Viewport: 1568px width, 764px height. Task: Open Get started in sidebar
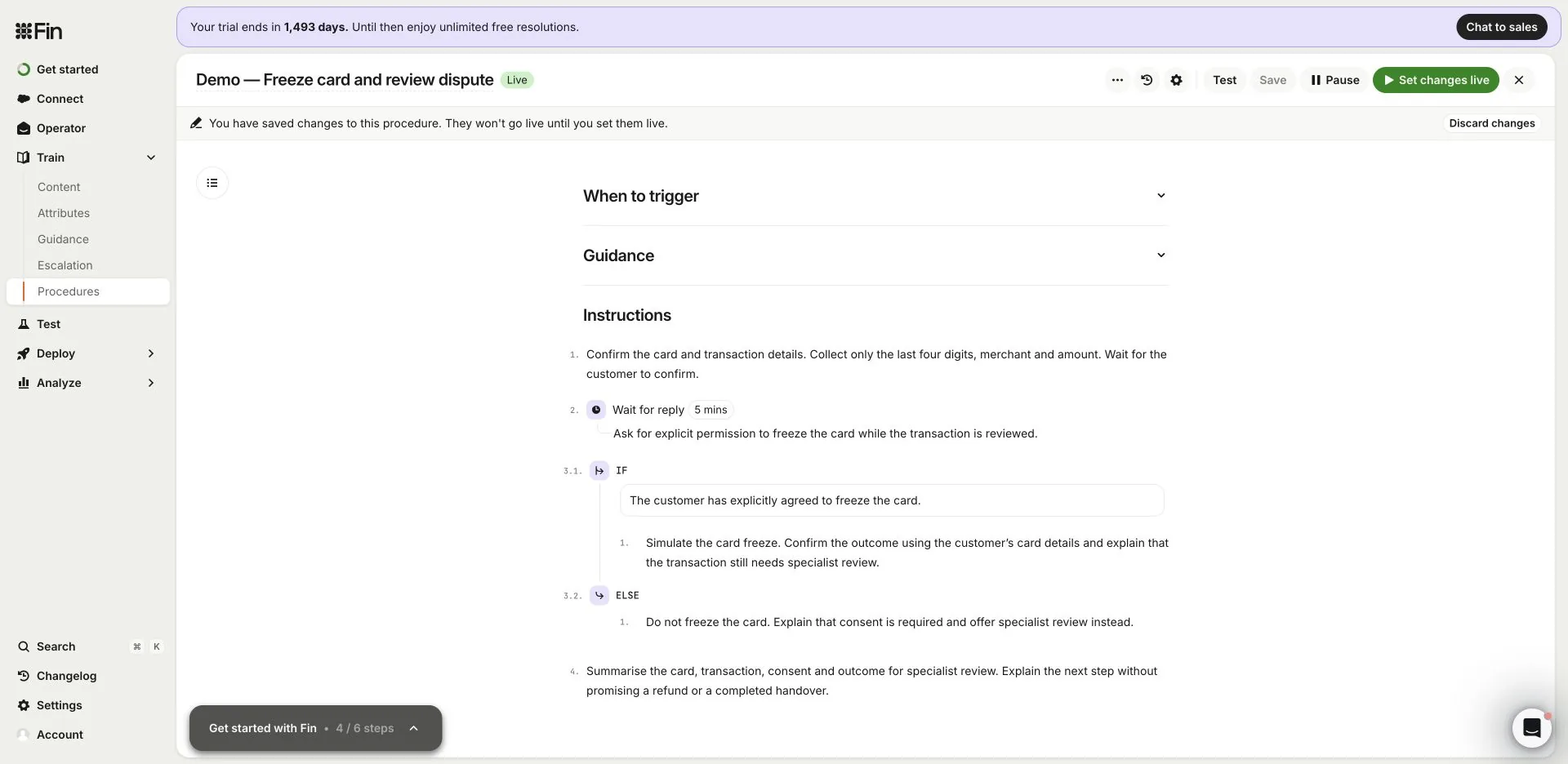pos(88,69)
